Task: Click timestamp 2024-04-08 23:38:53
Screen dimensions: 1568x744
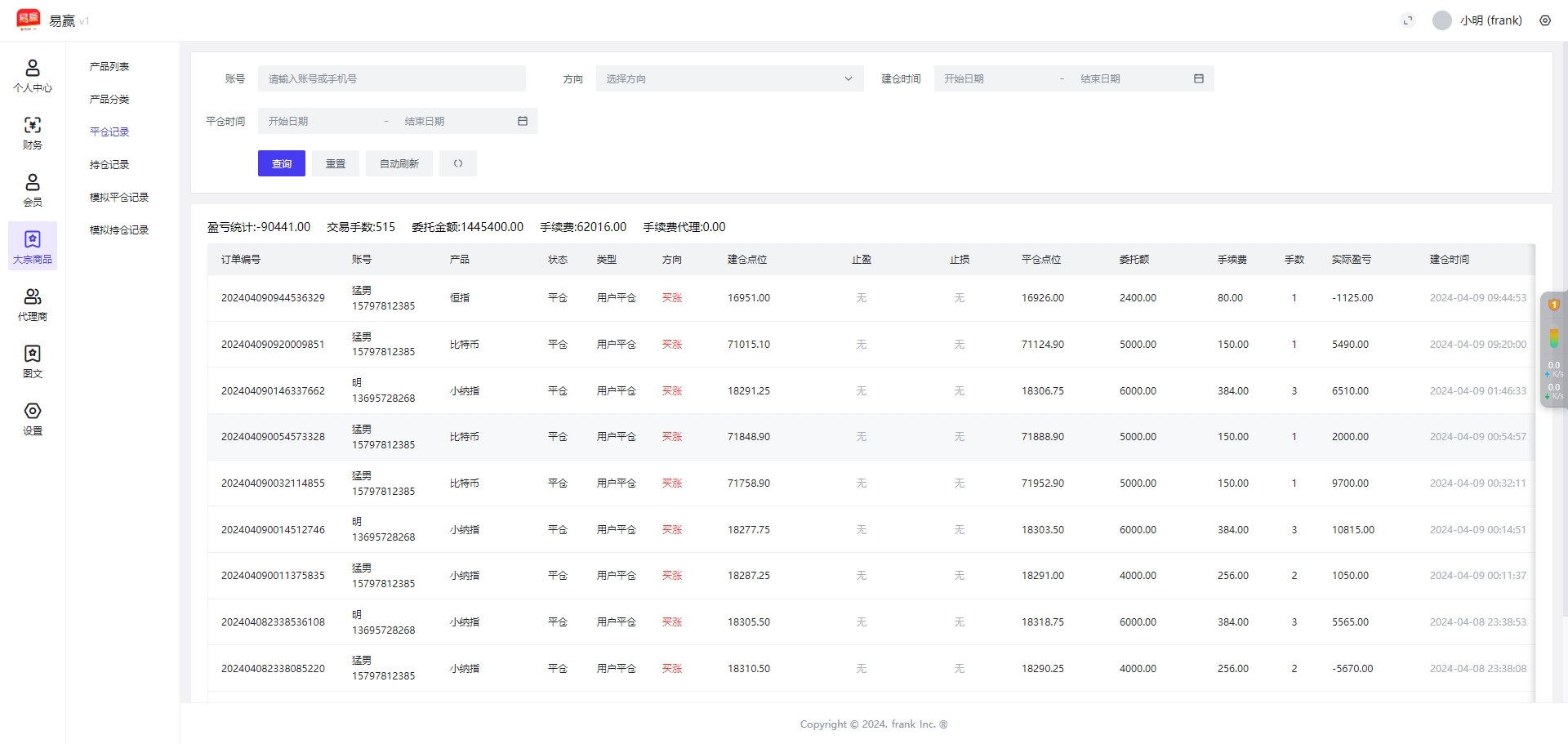Action: (1478, 622)
